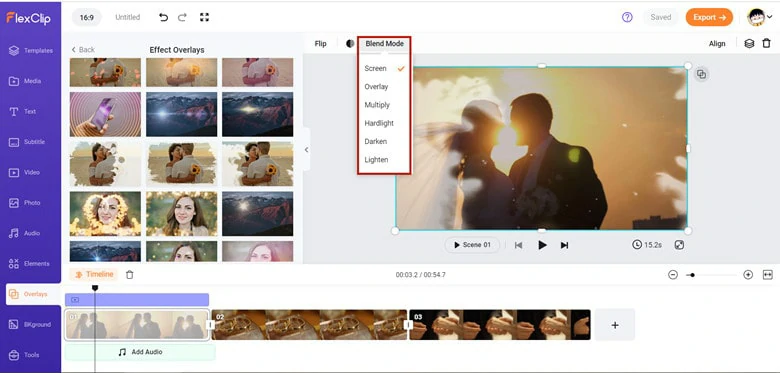The image size is (780, 373).
Task: Fit timeline to screen width
Action: (768, 275)
